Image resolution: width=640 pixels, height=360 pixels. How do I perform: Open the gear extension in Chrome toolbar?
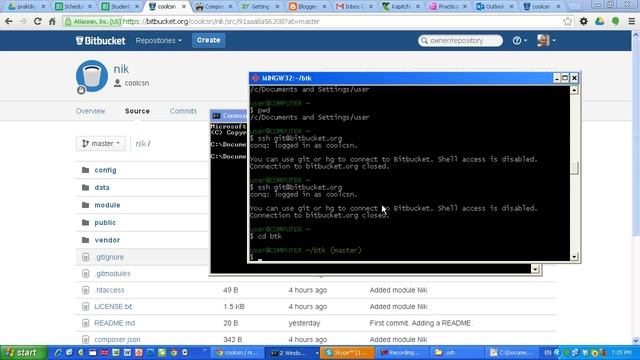click(584, 21)
